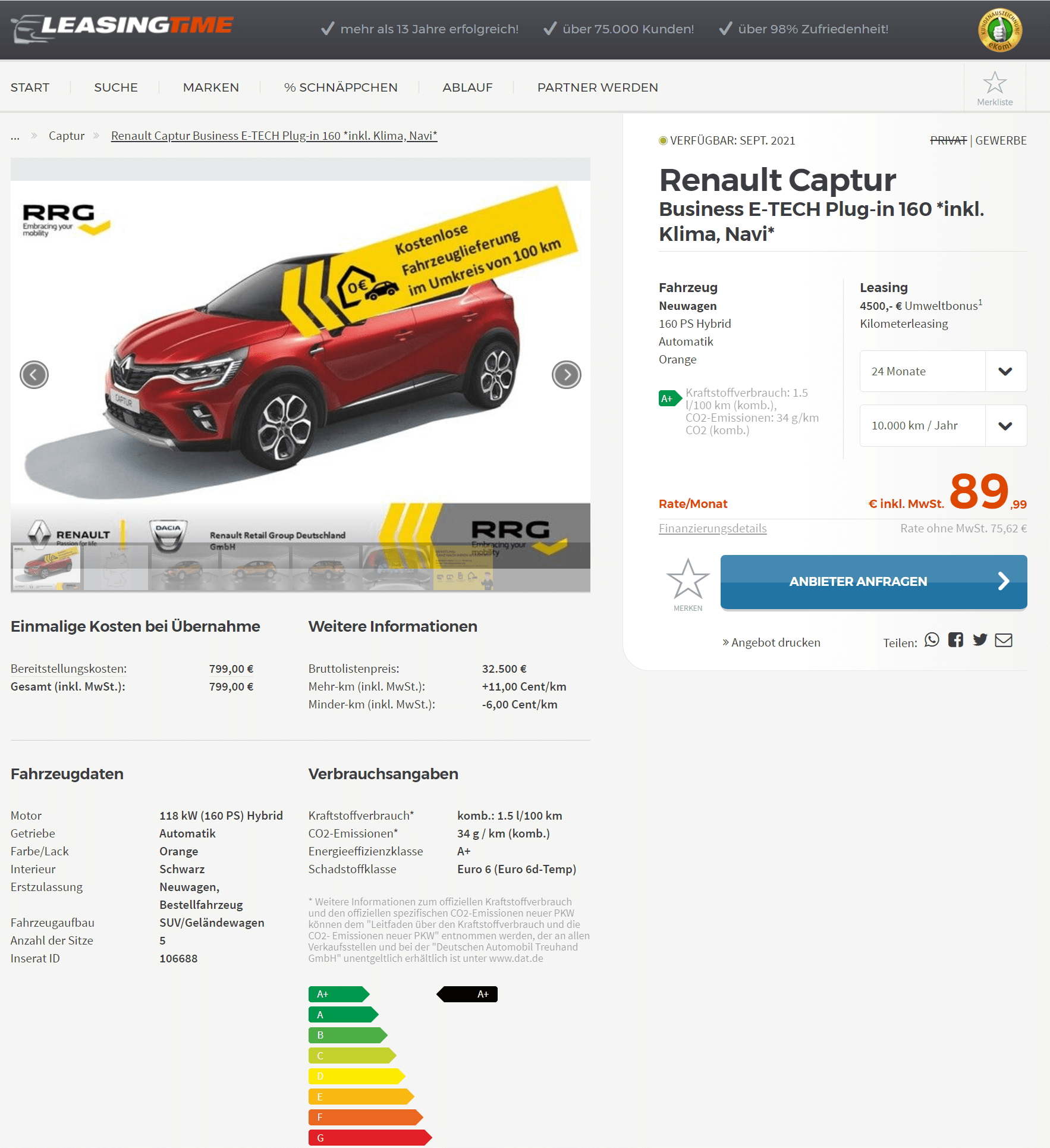The width and height of the screenshot is (1050, 1148).
Task: Click the breadcrumb ellipsis link
Action: (15, 136)
